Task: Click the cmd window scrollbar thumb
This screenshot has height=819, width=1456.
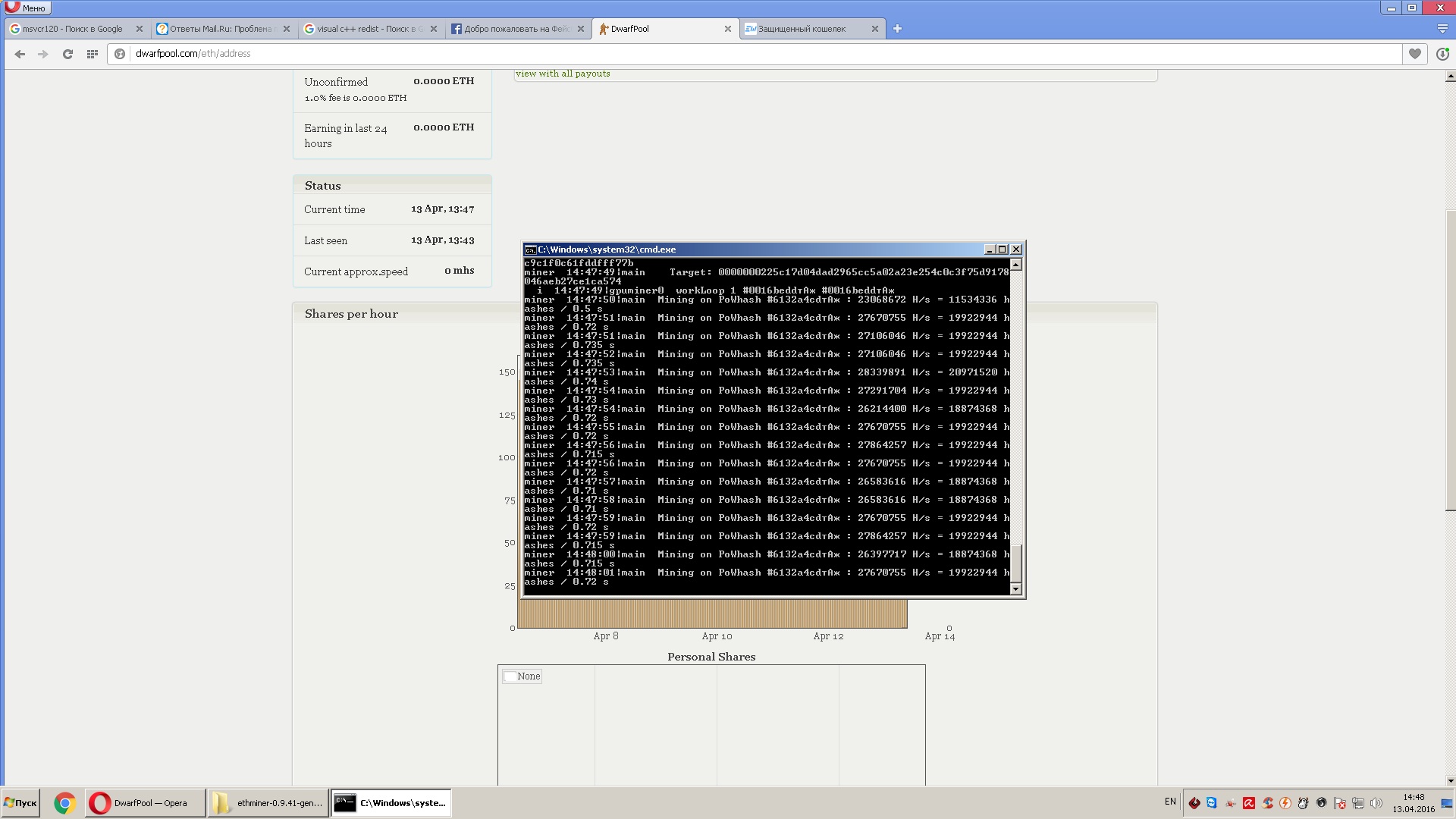Action: pyautogui.click(x=1016, y=563)
